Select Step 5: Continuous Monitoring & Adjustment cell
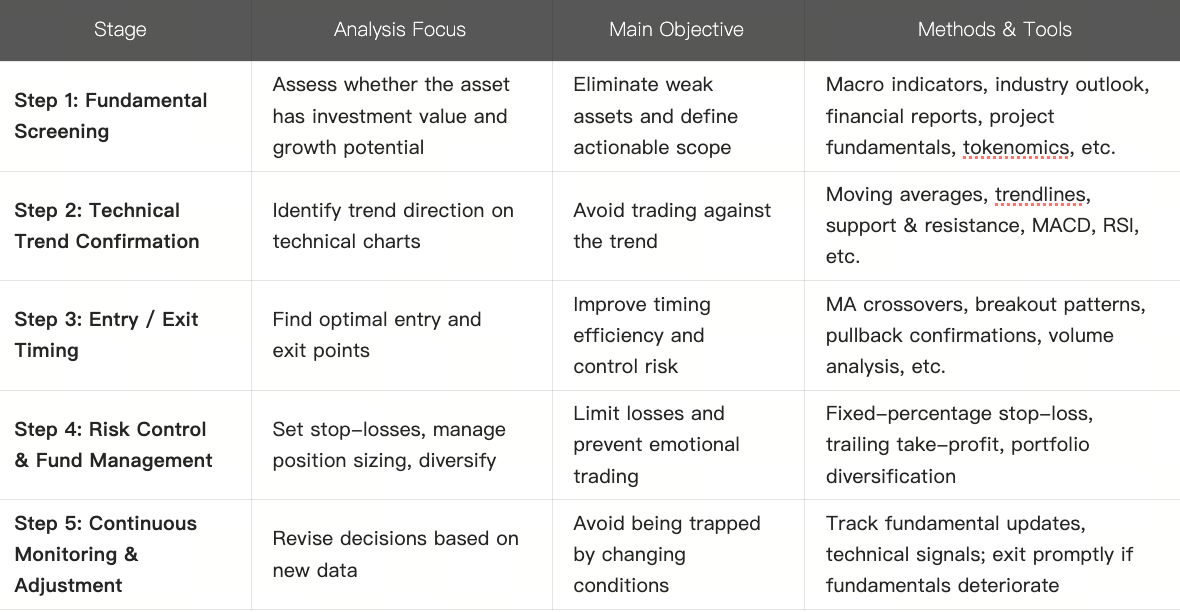1180x612 pixels. [105, 554]
